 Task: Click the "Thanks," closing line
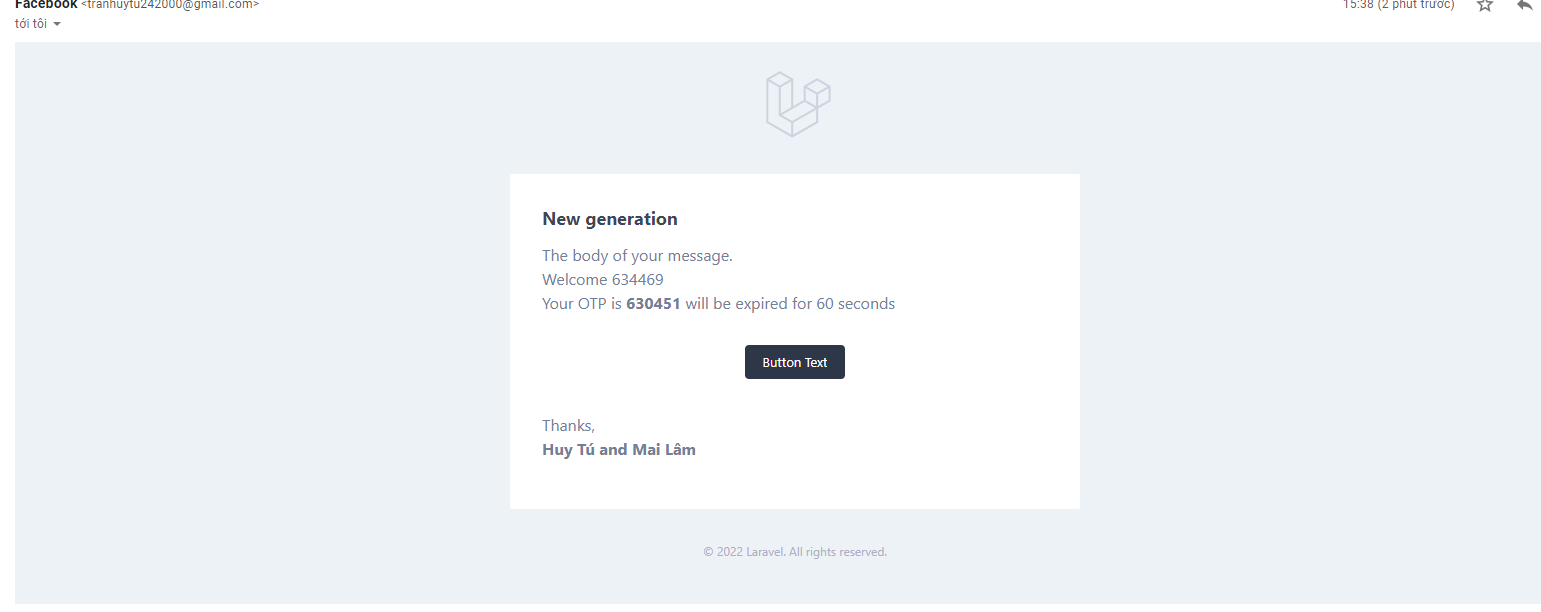(x=568, y=426)
